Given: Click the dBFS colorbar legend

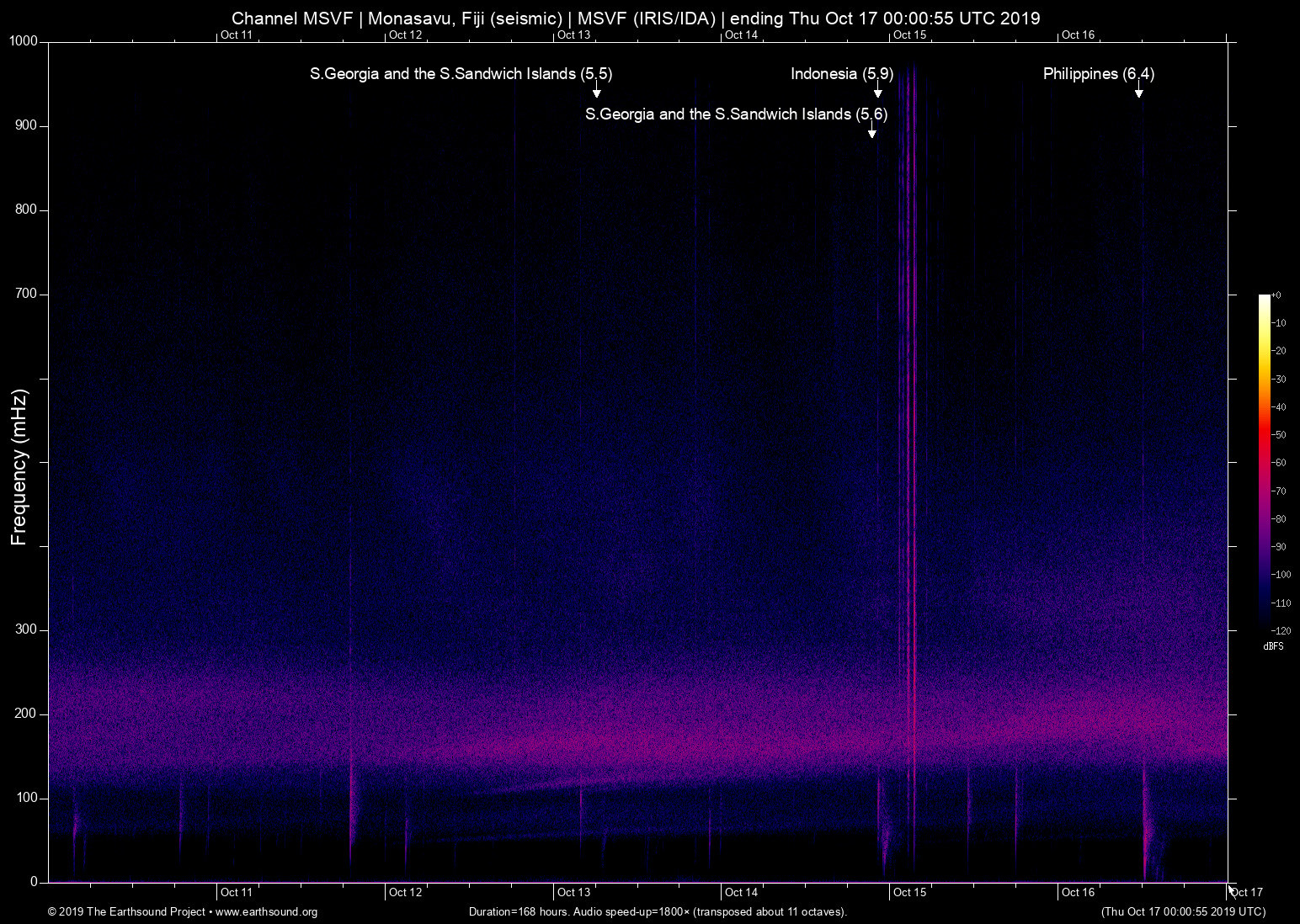Looking at the screenshot, I should (1273, 647).
